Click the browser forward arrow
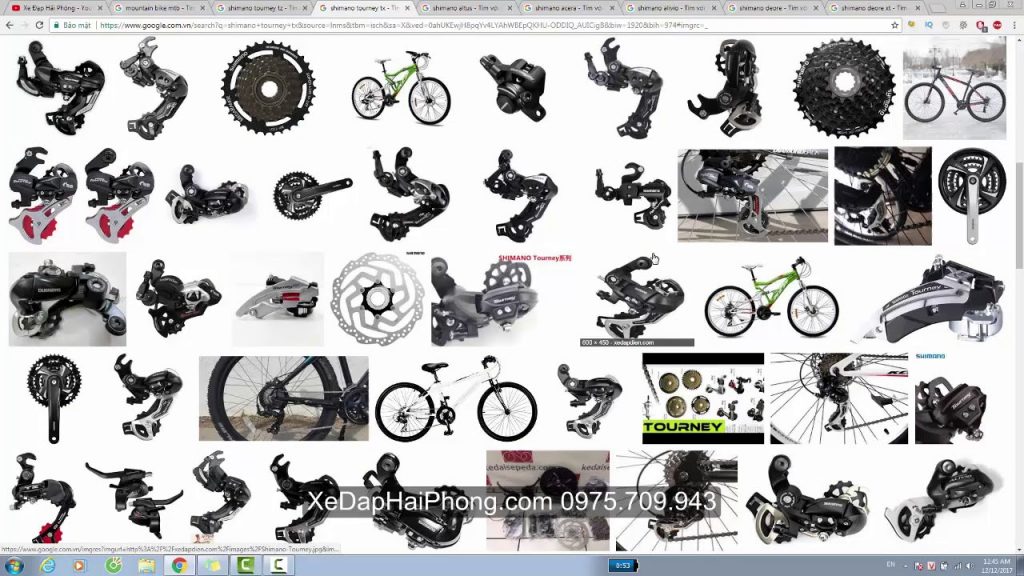 point(24,25)
